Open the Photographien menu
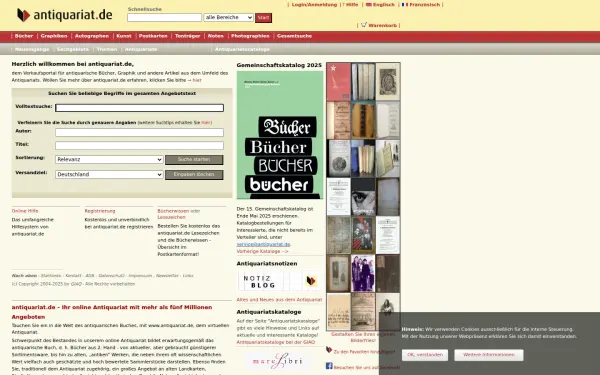The height and width of the screenshot is (375, 600). 250,36
